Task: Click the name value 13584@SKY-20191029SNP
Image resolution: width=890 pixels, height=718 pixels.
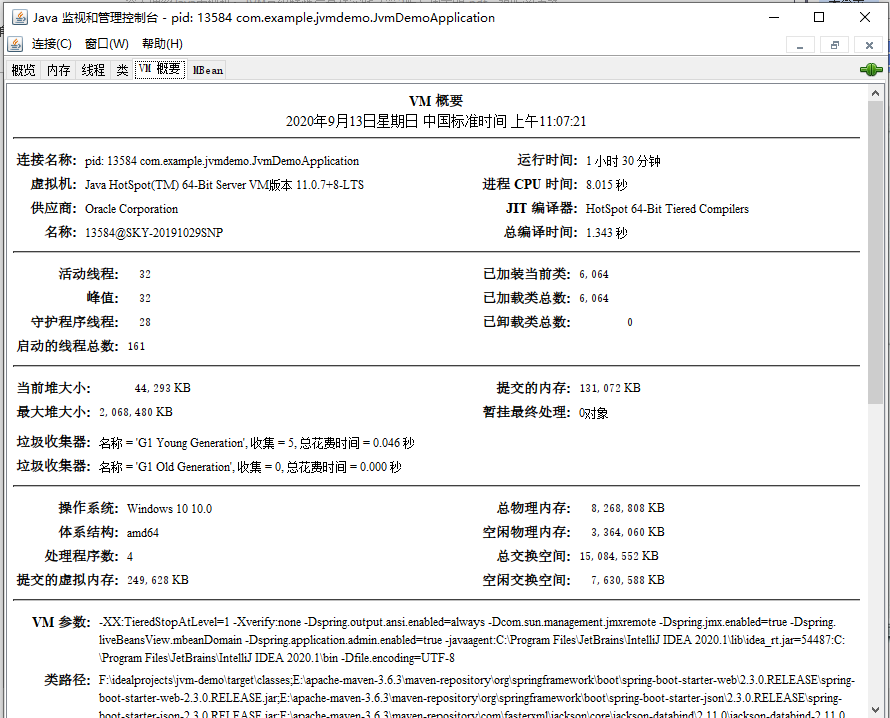Action: click(154, 233)
